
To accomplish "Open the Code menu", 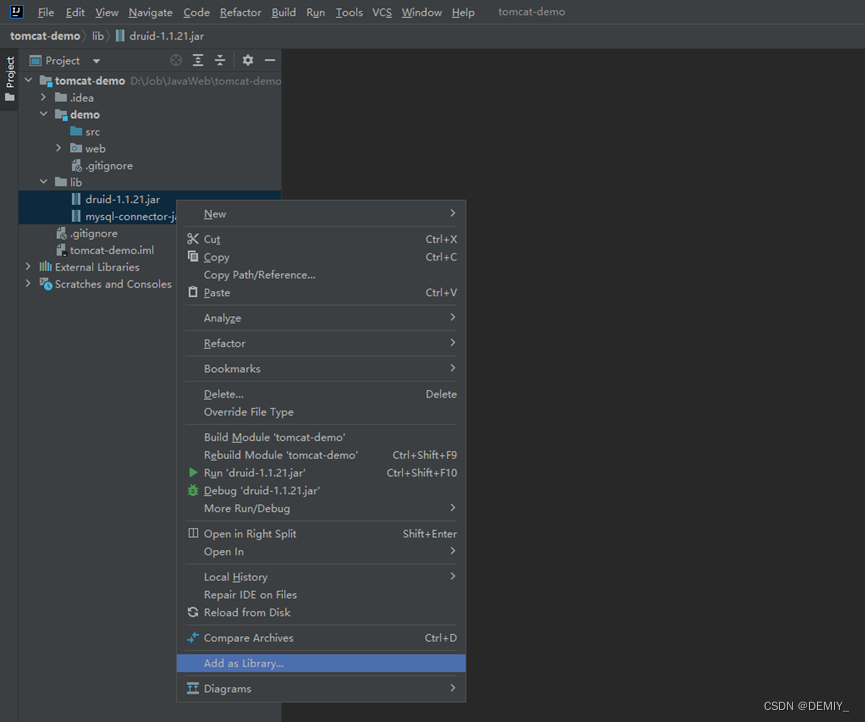I will 196,12.
